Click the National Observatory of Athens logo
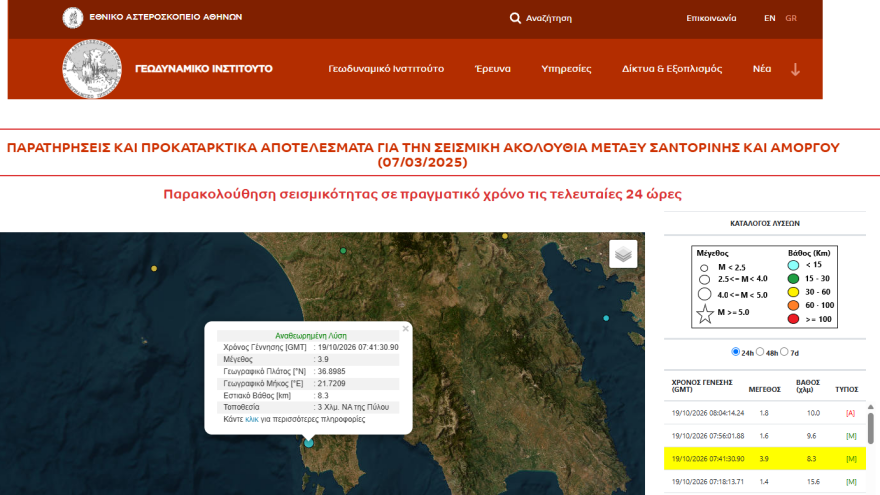Screen dimensions: 880x495 72,18
